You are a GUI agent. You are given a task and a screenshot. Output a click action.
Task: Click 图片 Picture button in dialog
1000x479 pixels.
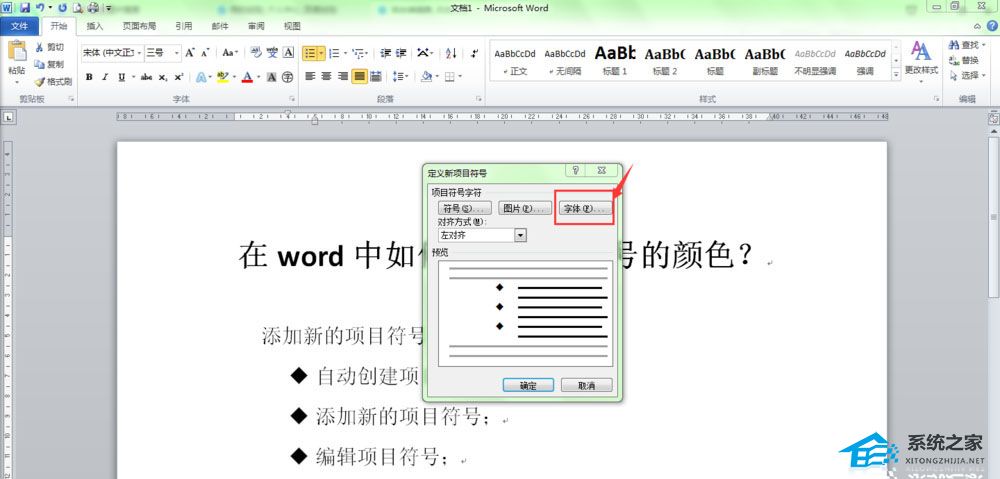[x=525, y=209]
